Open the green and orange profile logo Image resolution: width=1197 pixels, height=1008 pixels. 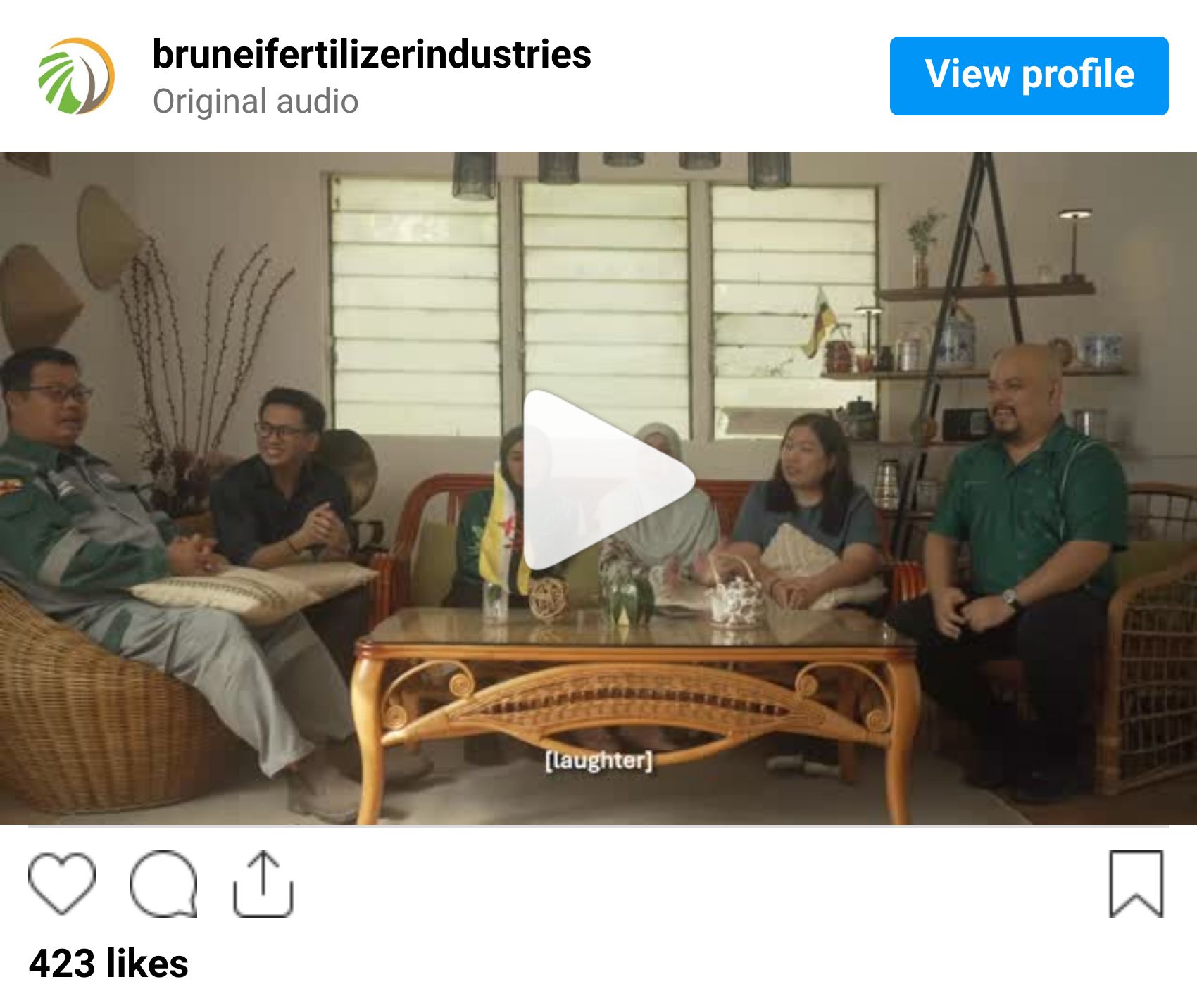coord(76,76)
